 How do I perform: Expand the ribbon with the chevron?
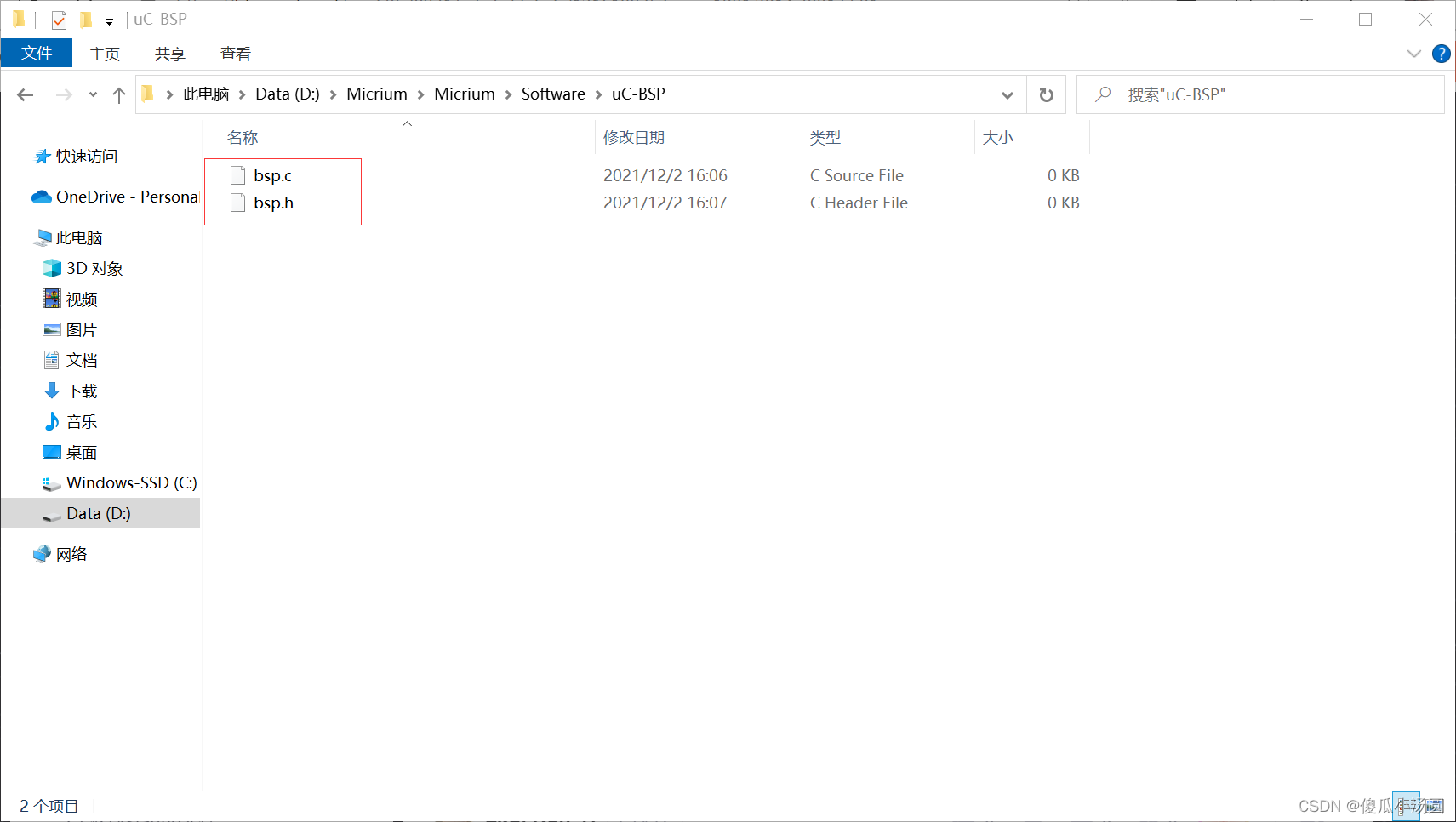point(1414,54)
